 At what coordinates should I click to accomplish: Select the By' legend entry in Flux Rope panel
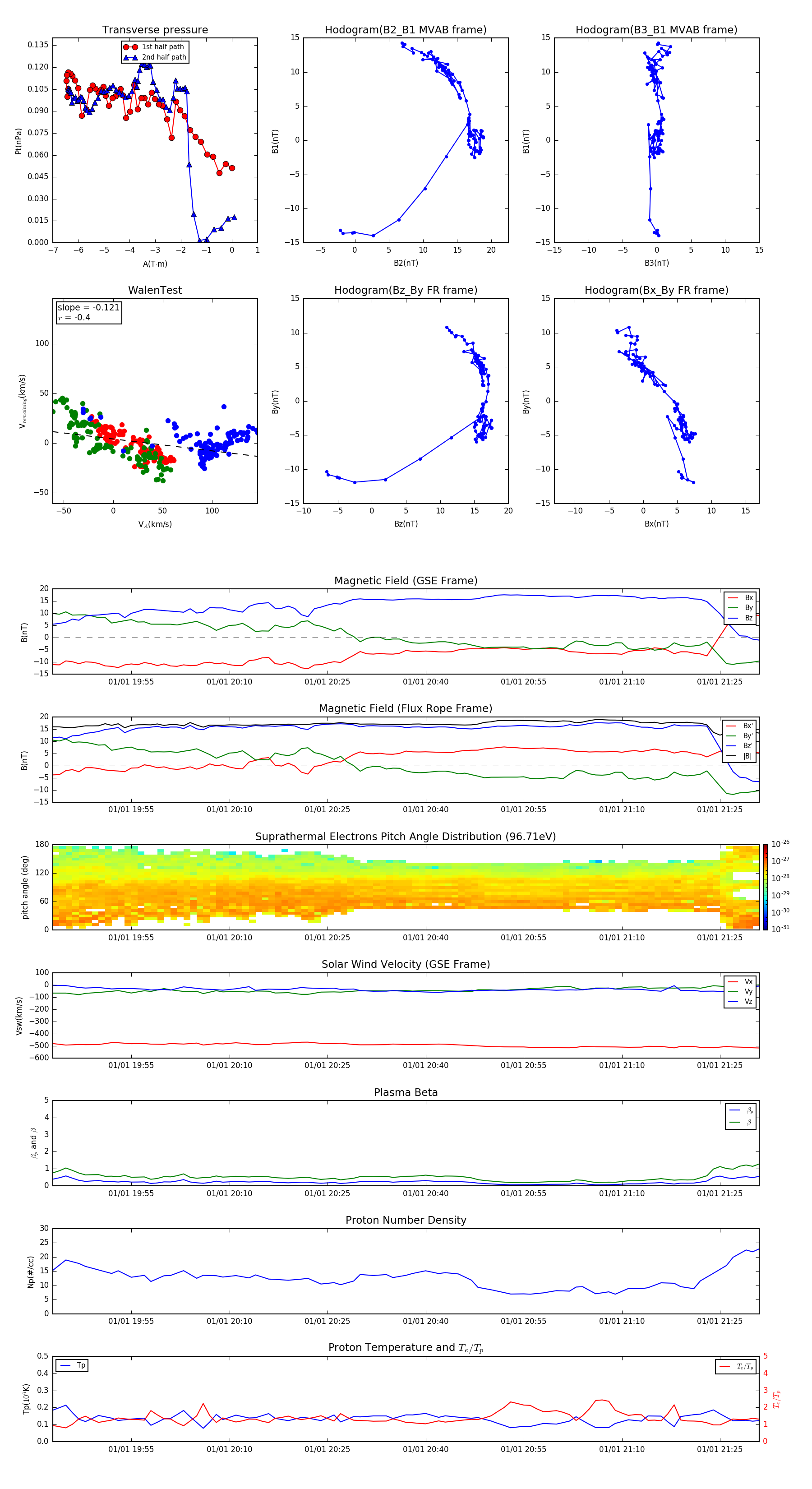(x=740, y=736)
